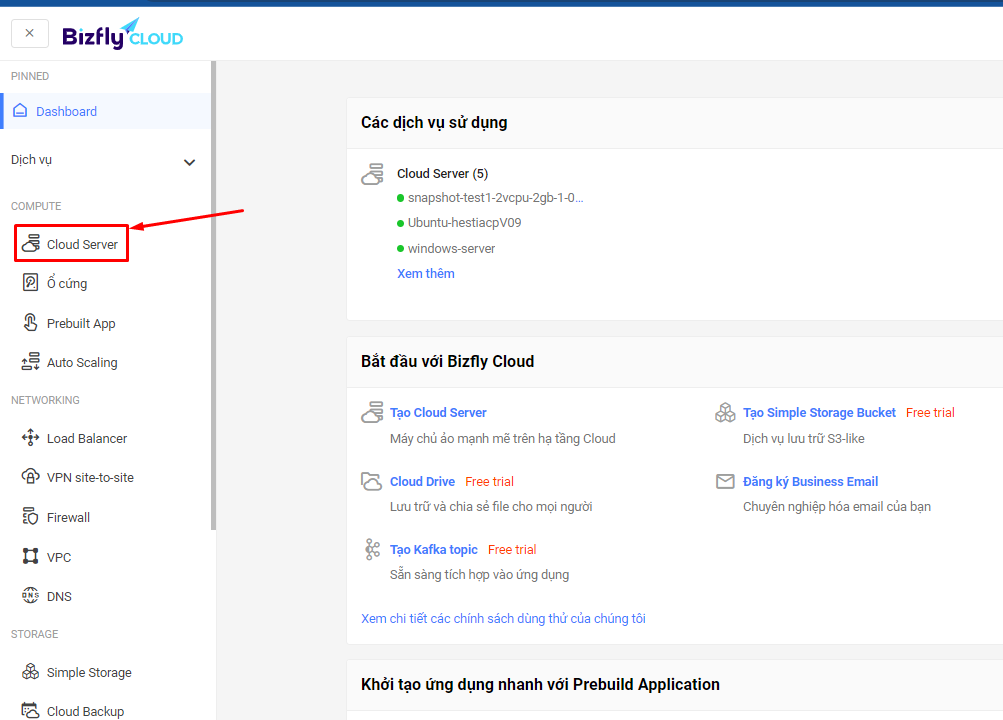
Task: Click Free trial label next to Storage Bucket
Action: pos(930,413)
